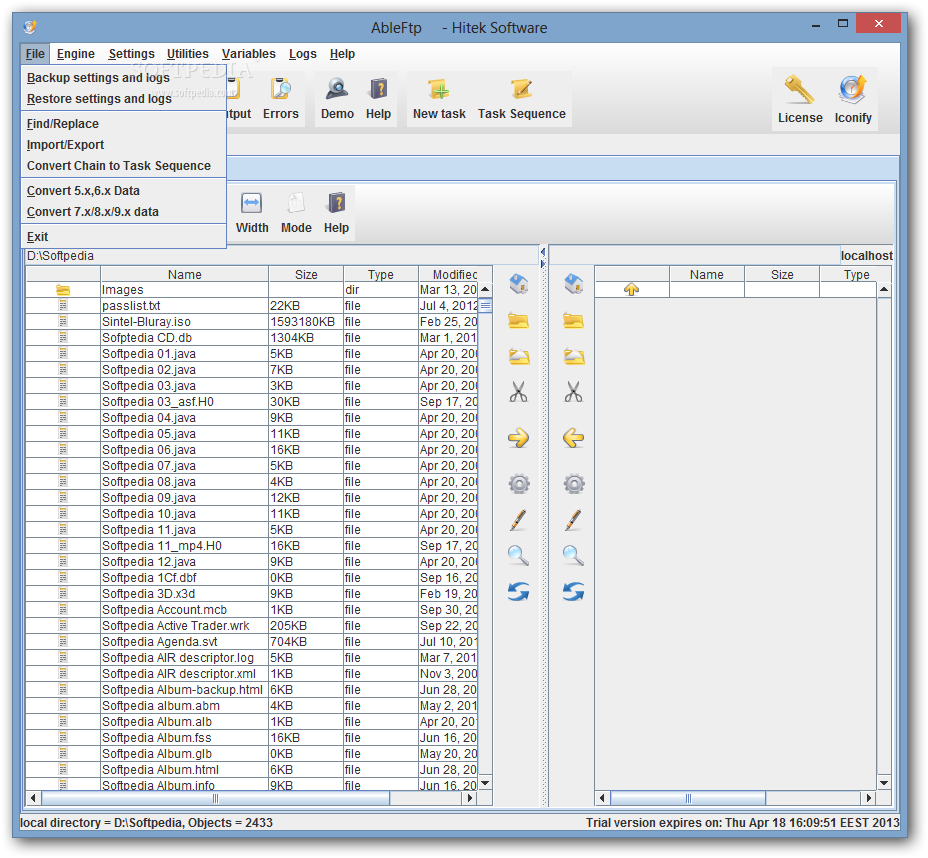Sort the local list by the Name column
This screenshot has width=928, height=858.
point(185,275)
